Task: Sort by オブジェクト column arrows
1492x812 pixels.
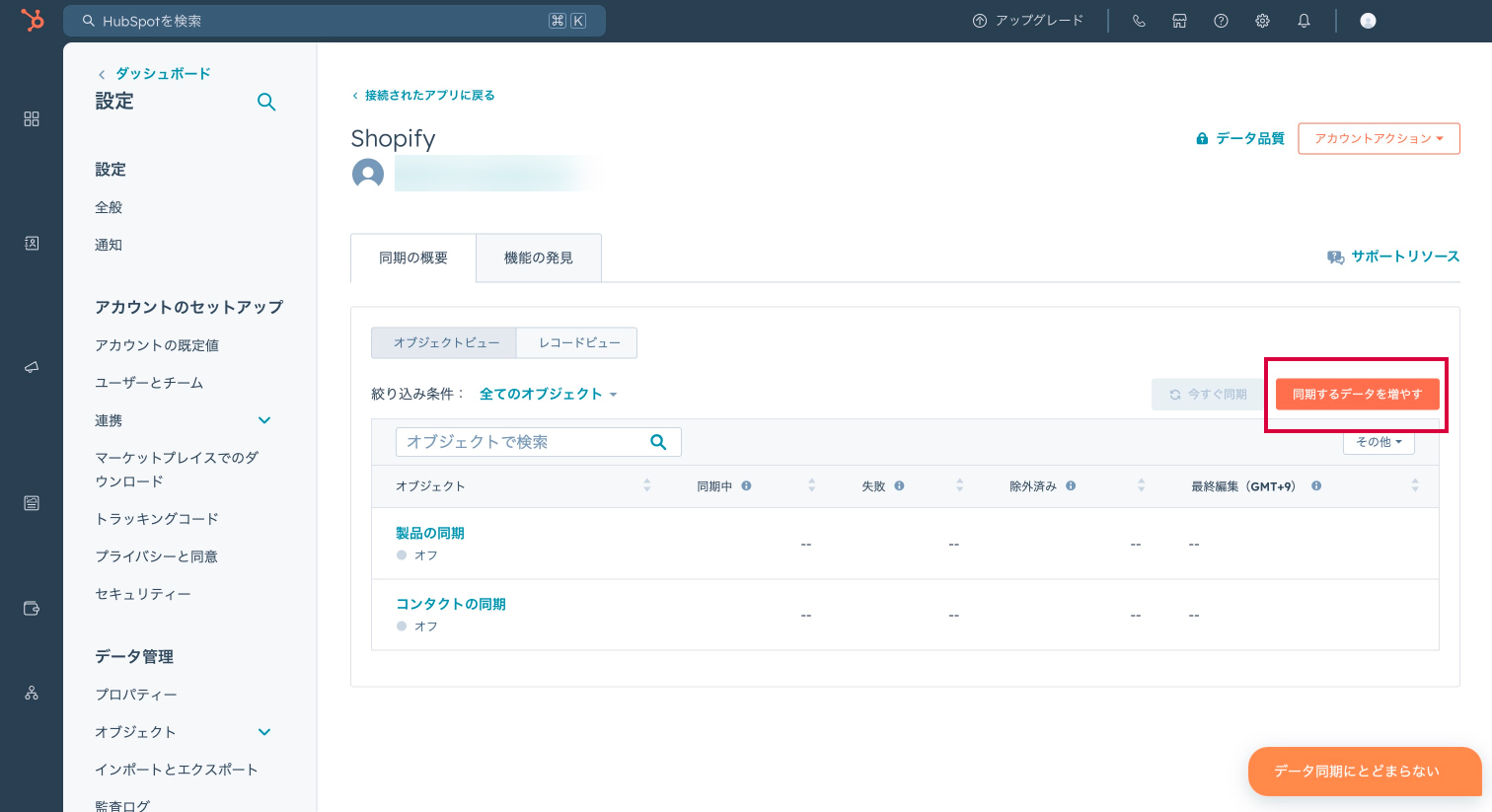Action: click(x=647, y=485)
